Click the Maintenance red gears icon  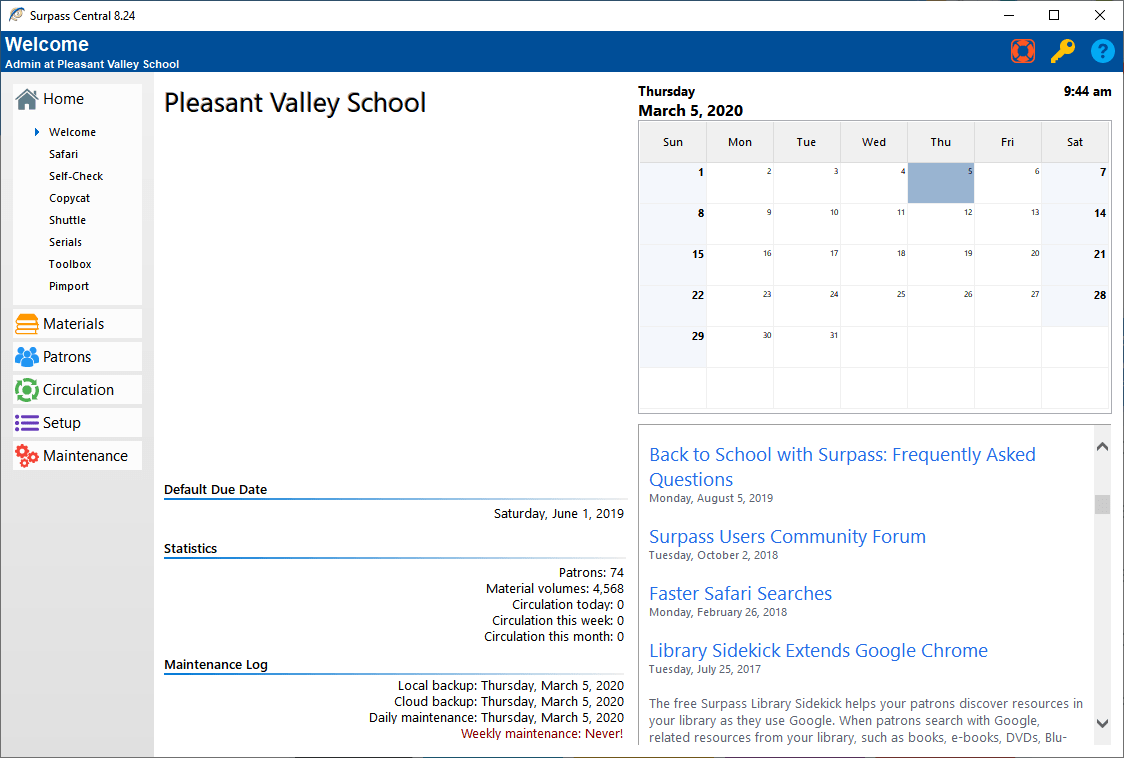(x=27, y=456)
